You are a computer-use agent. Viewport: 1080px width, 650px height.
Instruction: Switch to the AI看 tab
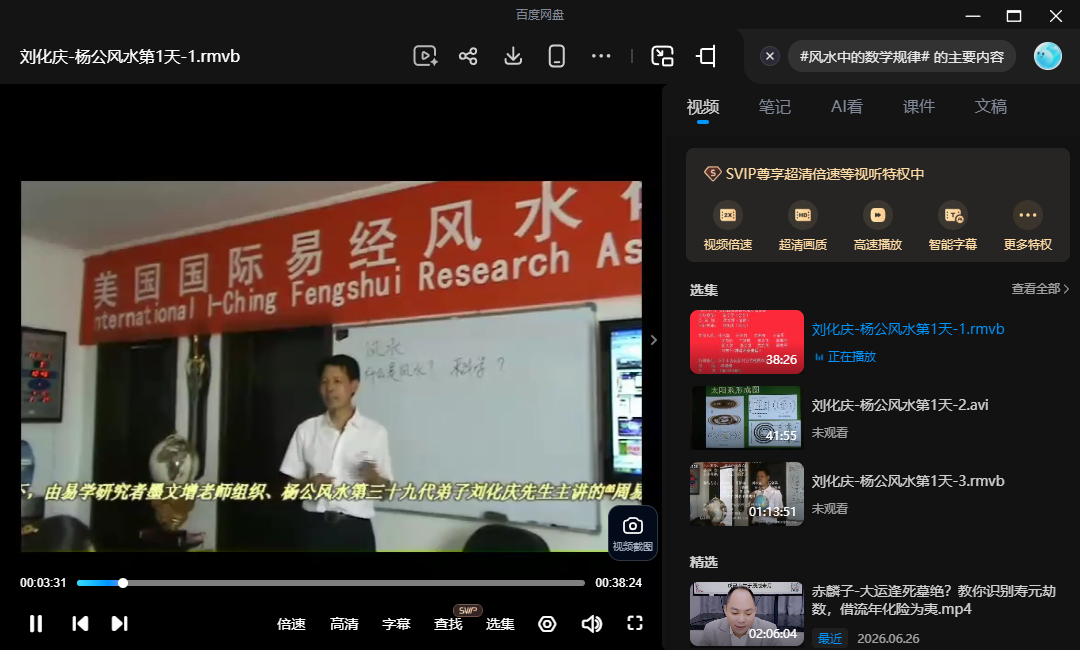[x=847, y=107]
